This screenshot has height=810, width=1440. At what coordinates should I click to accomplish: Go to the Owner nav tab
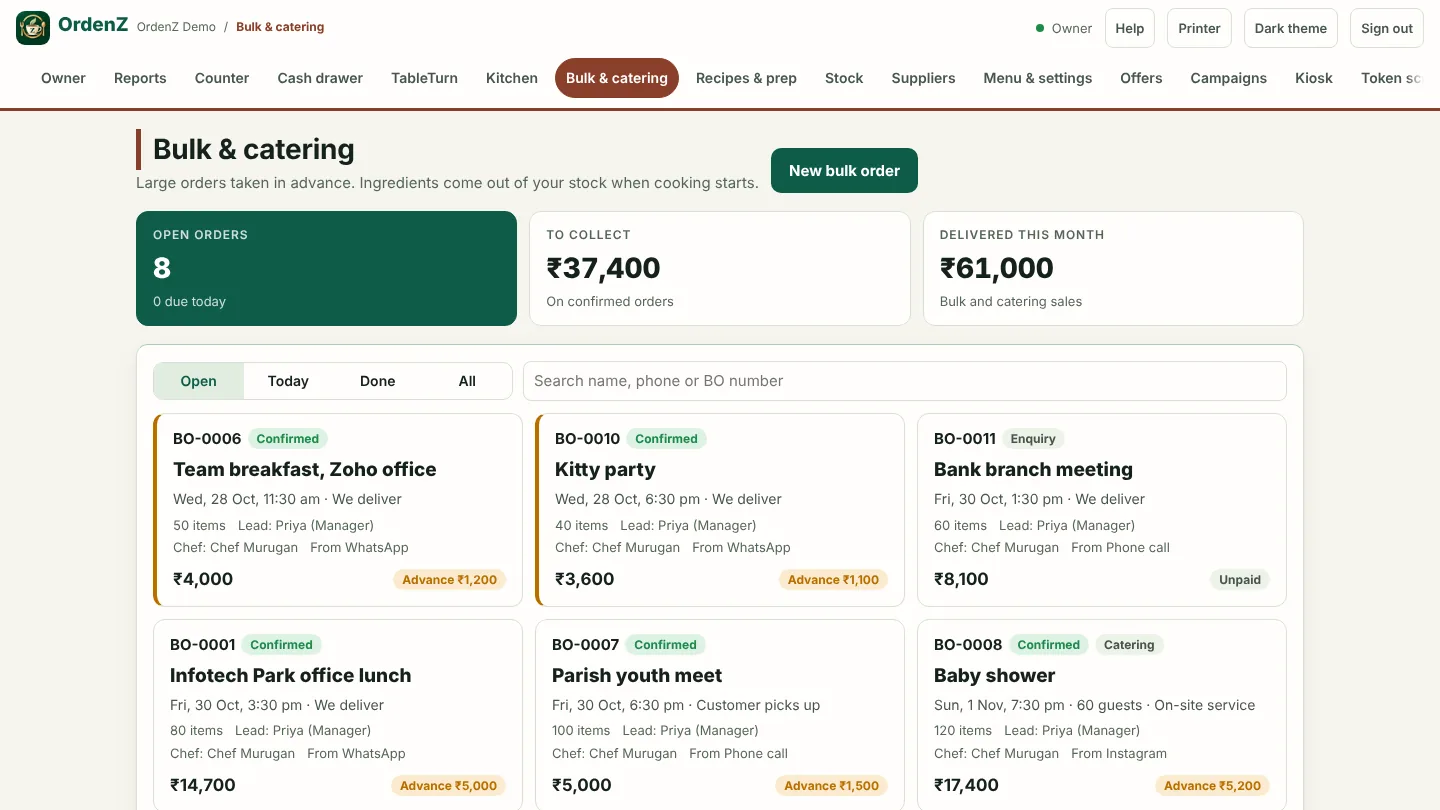pos(63,78)
